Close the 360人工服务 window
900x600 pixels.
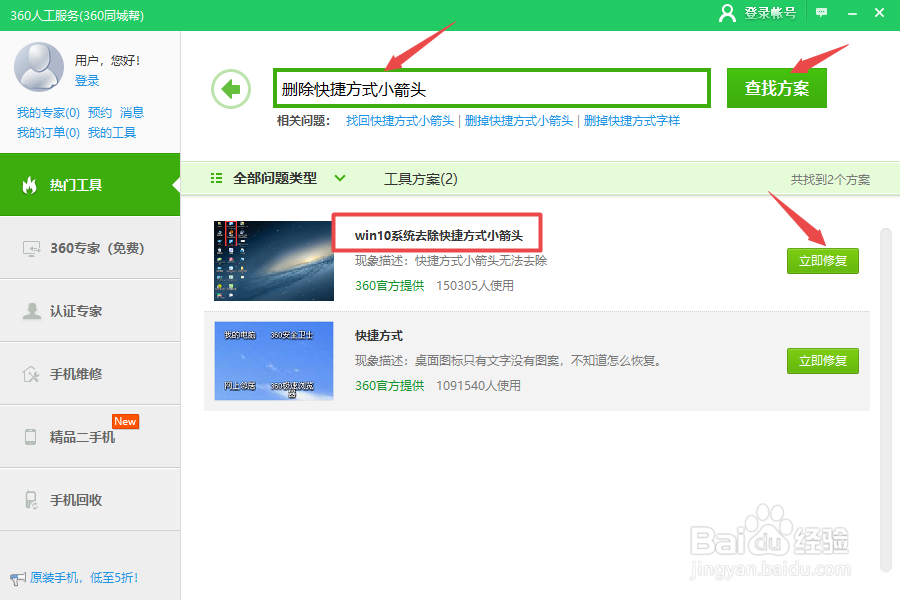click(x=879, y=13)
